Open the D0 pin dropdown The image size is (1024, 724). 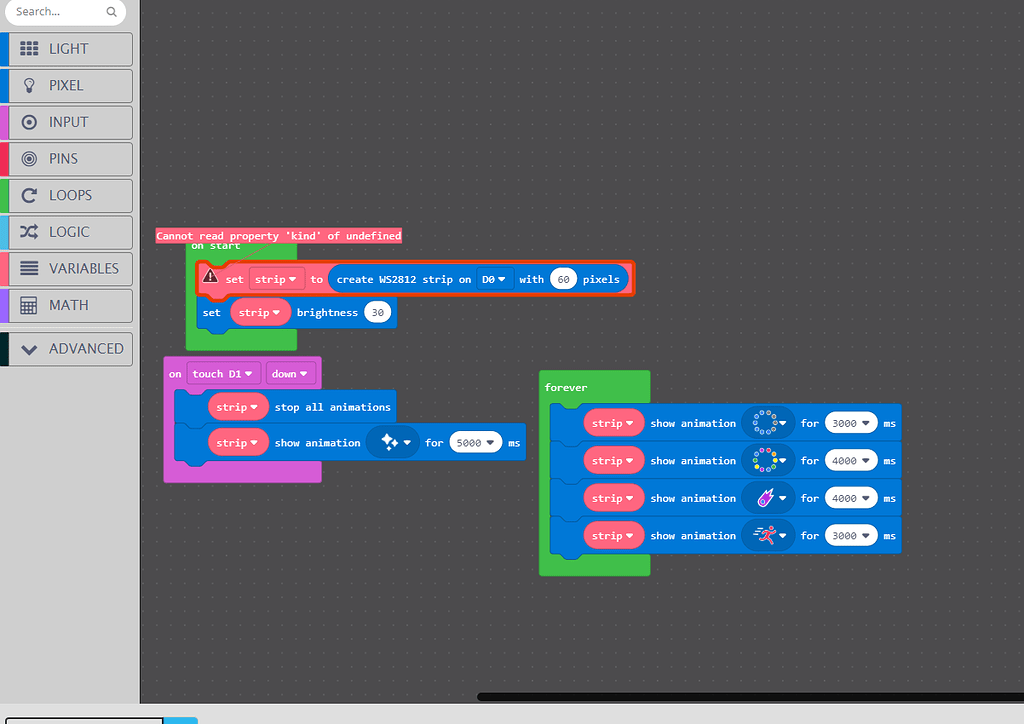pos(494,279)
